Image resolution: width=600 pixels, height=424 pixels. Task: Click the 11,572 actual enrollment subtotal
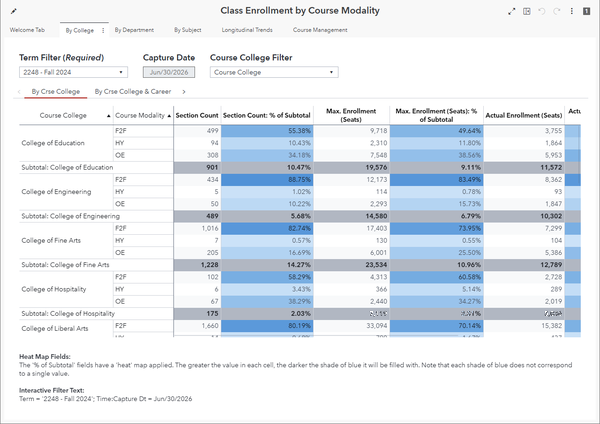coord(524,168)
